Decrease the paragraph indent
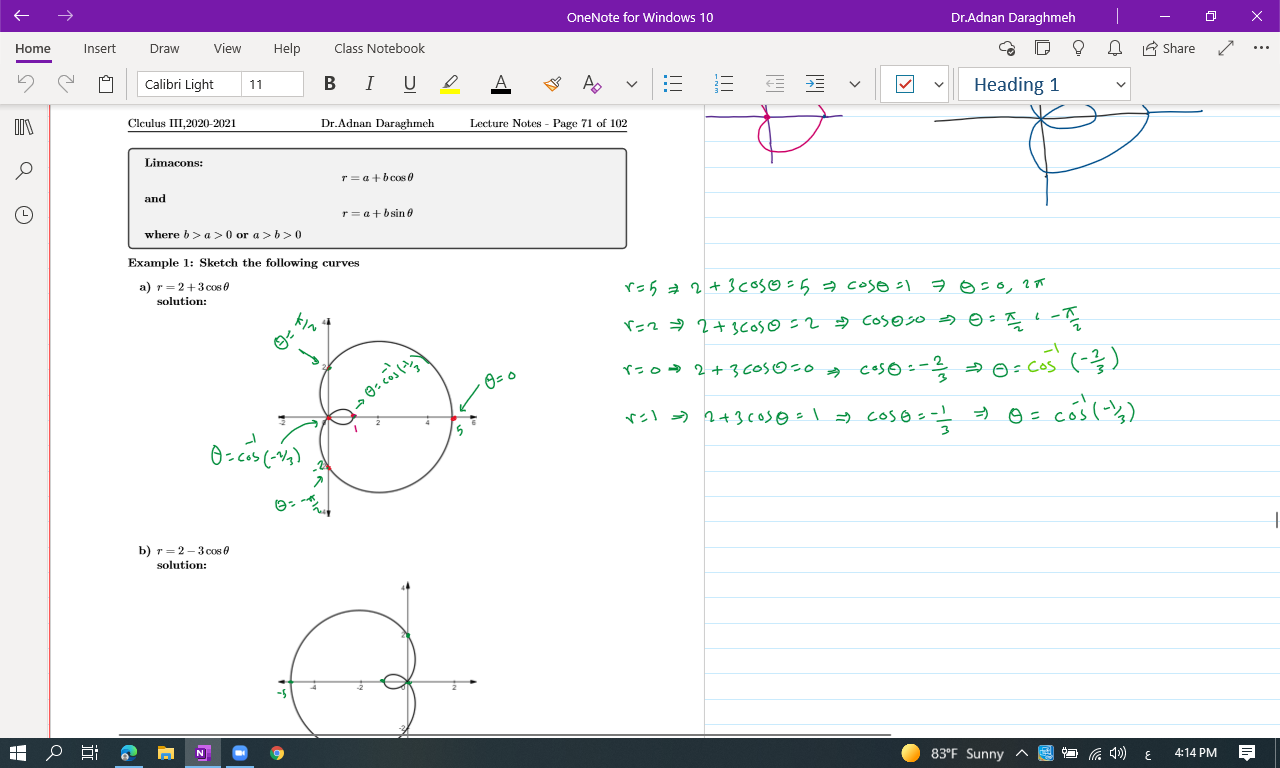The width and height of the screenshot is (1280, 768). pos(775,84)
